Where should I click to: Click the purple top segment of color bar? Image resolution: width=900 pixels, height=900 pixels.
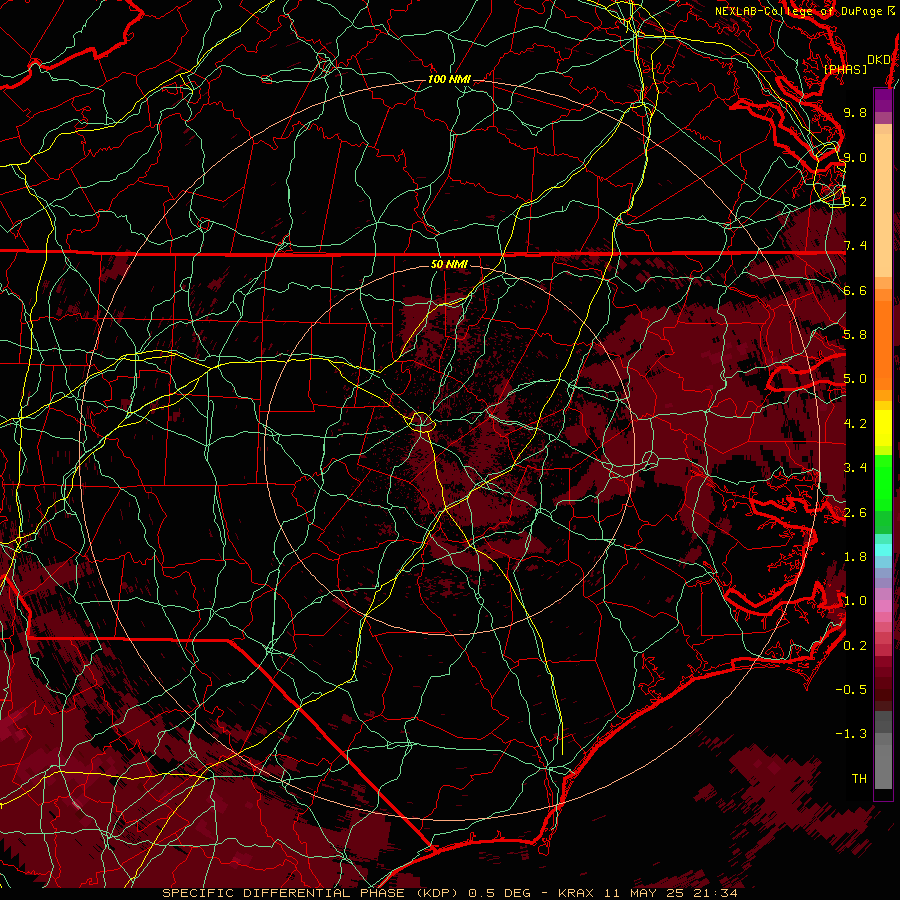(883, 100)
